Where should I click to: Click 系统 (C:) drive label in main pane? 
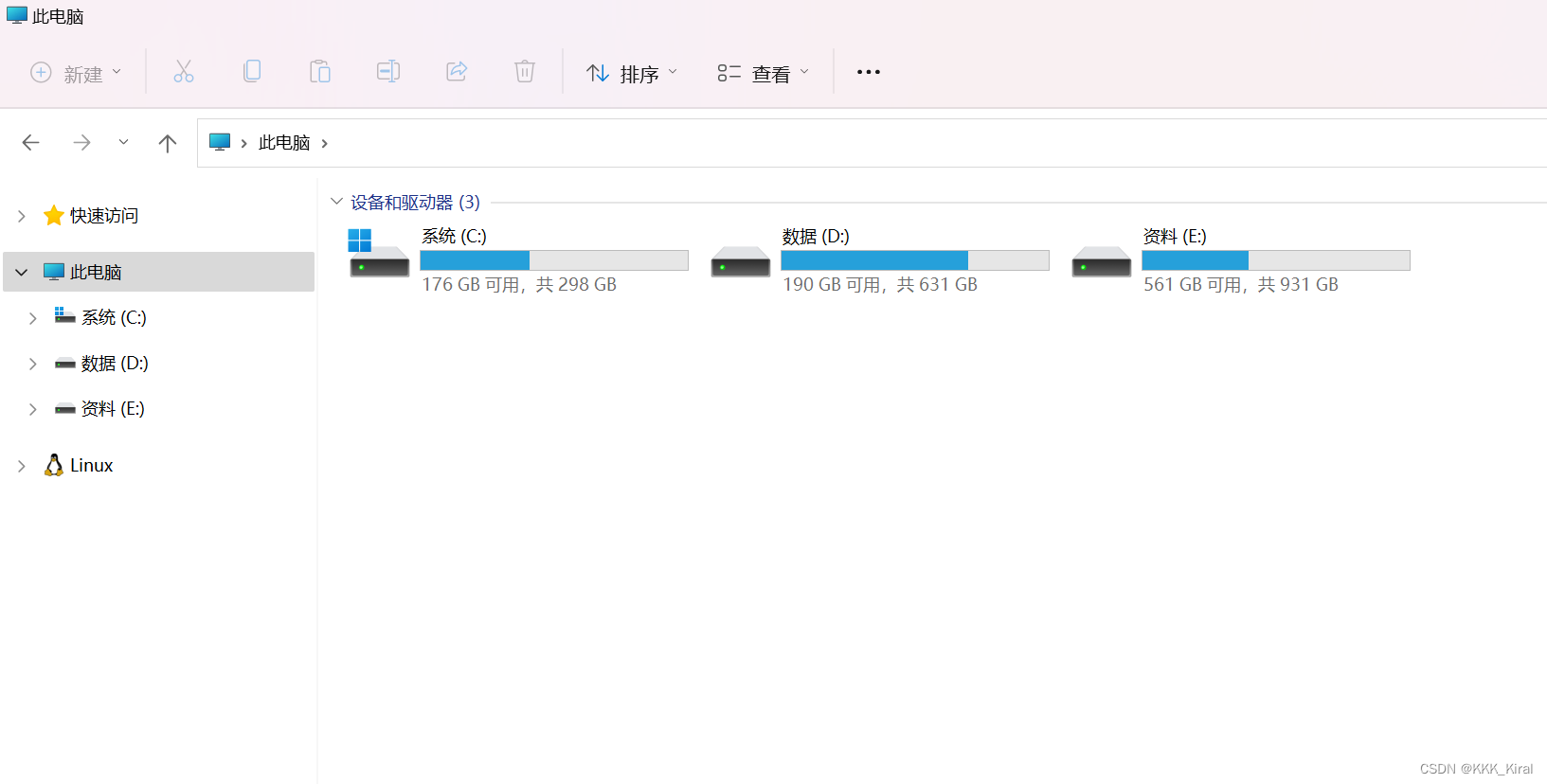tap(454, 236)
